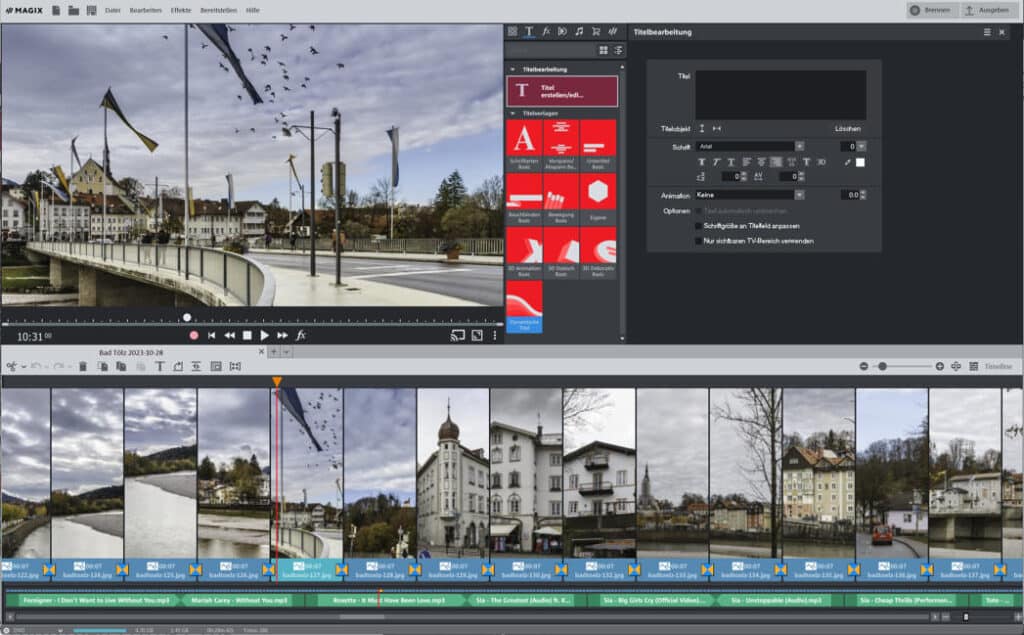This screenshot has height=635, width=1024.
Task: Open the store shopping cart tab
Action: tap(596, 31)
